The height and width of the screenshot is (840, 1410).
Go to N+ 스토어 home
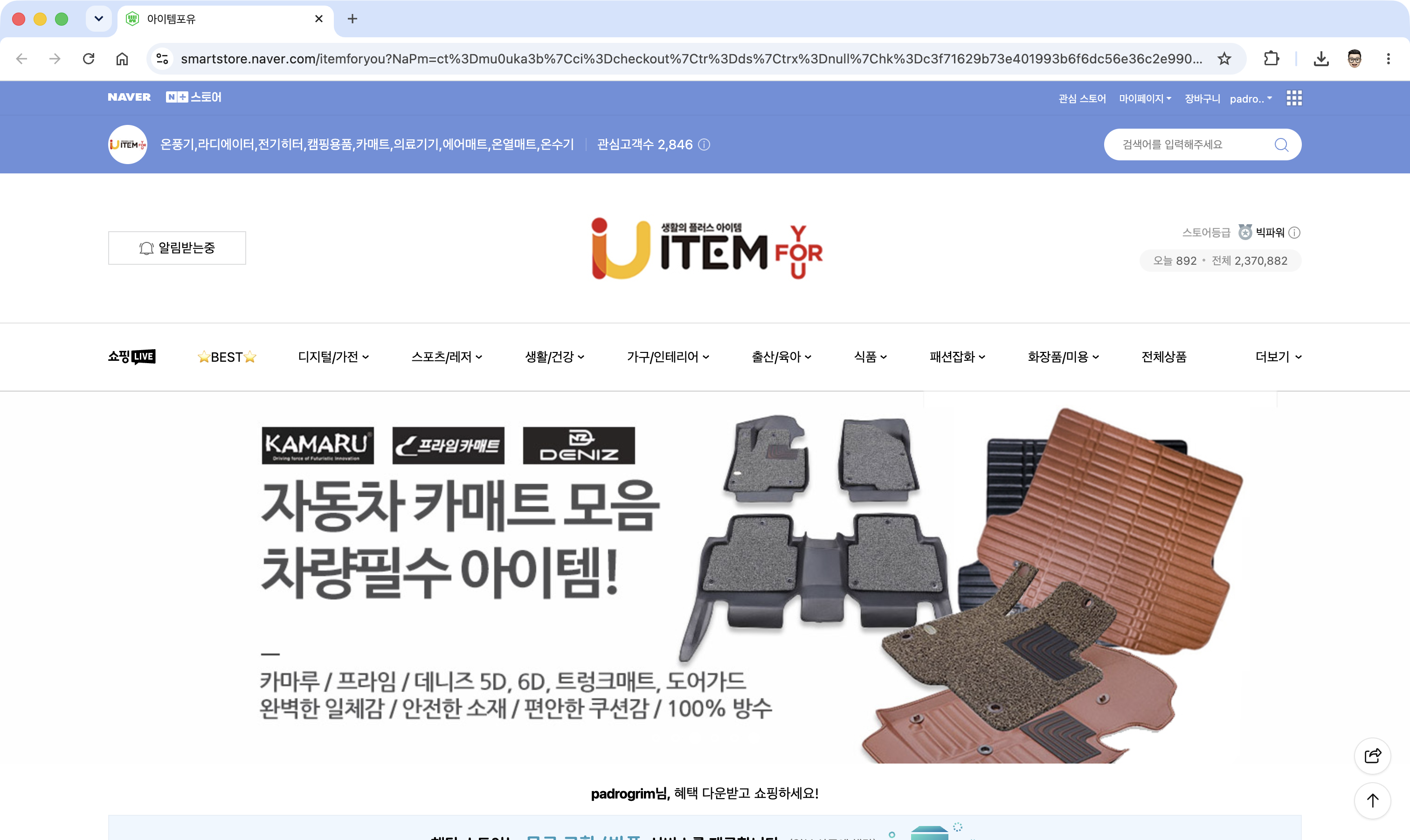pyautogui.click(x=194, y=97)
